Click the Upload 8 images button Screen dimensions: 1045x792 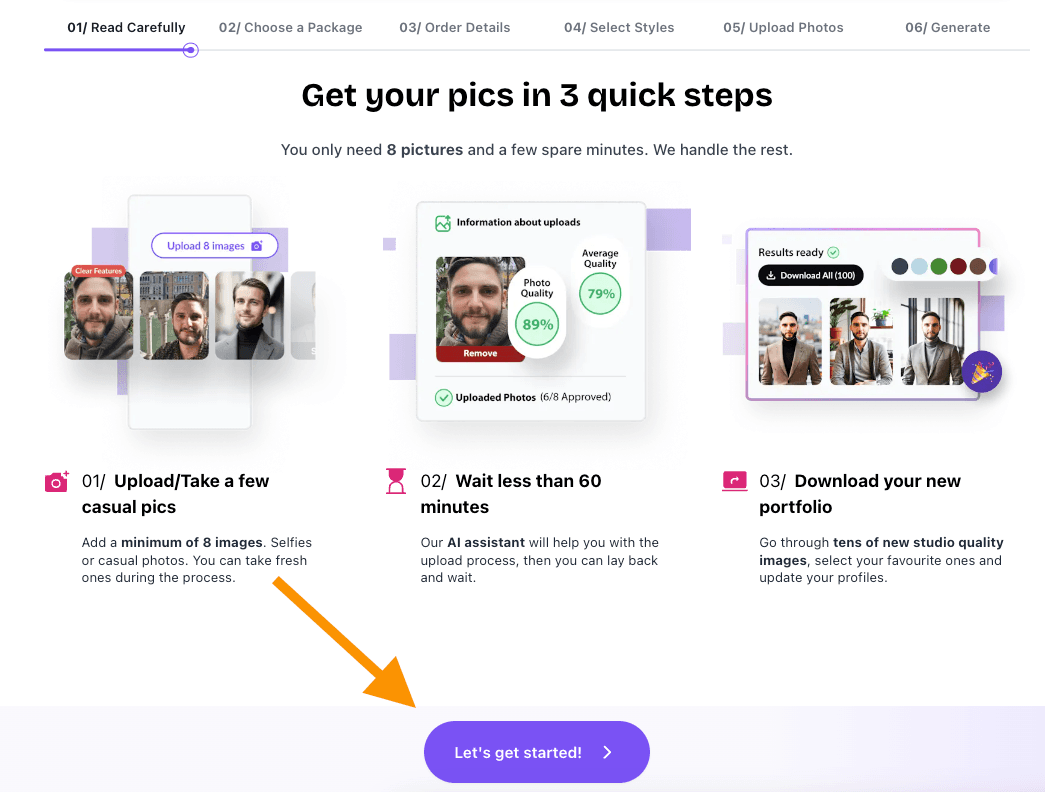(215, 245)
